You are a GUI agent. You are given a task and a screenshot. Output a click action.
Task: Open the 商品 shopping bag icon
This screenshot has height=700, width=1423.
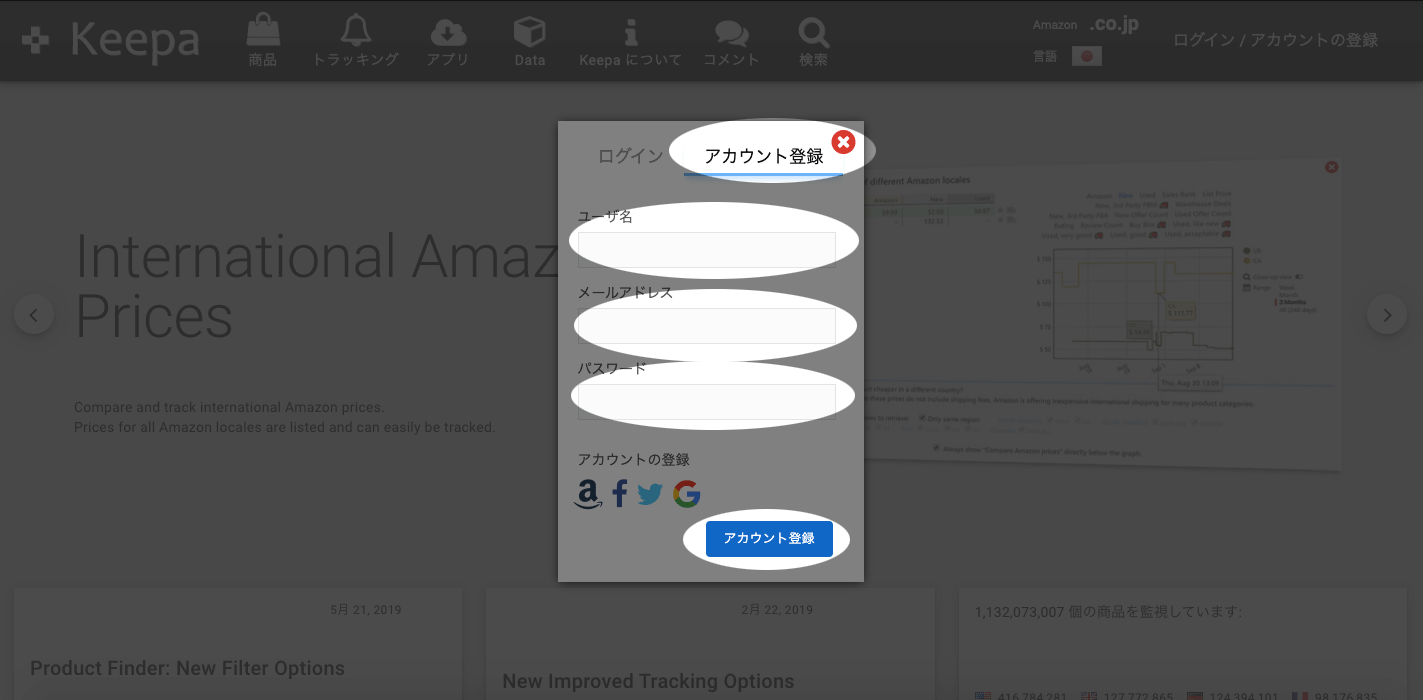263,31
